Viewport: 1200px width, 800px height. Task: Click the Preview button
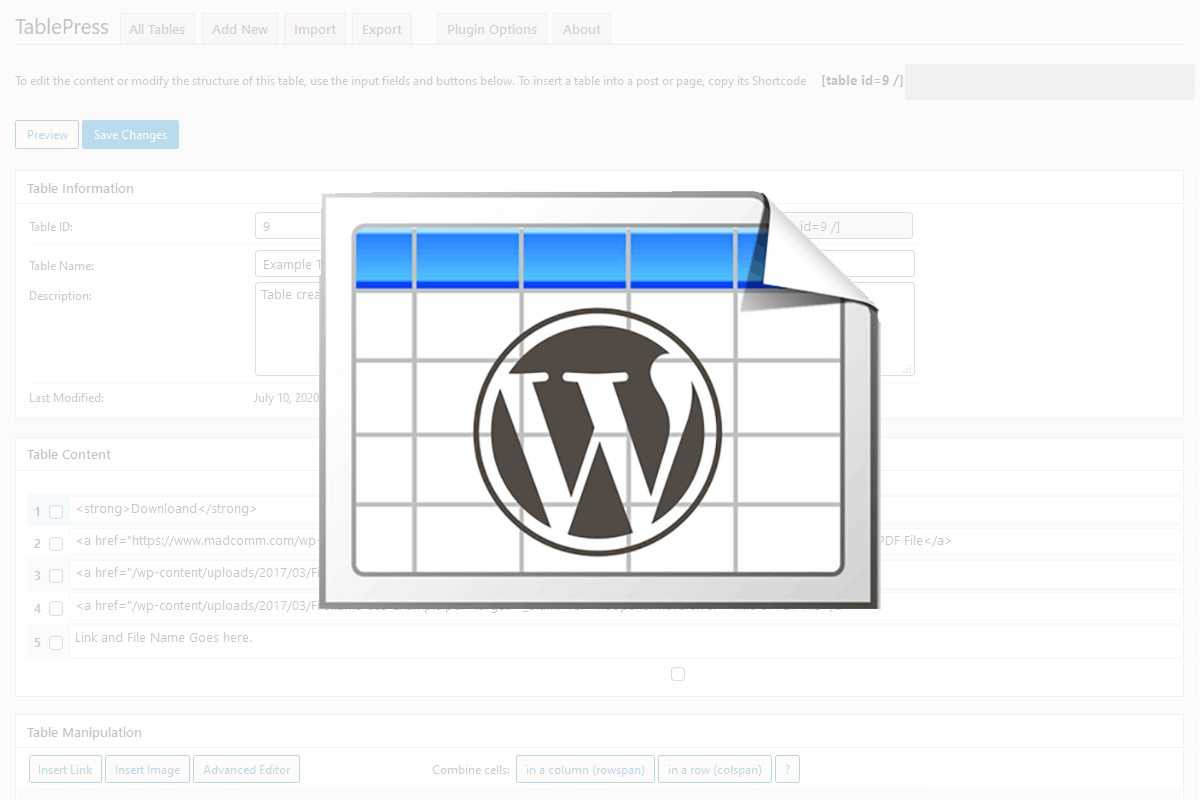pos(47,135)
